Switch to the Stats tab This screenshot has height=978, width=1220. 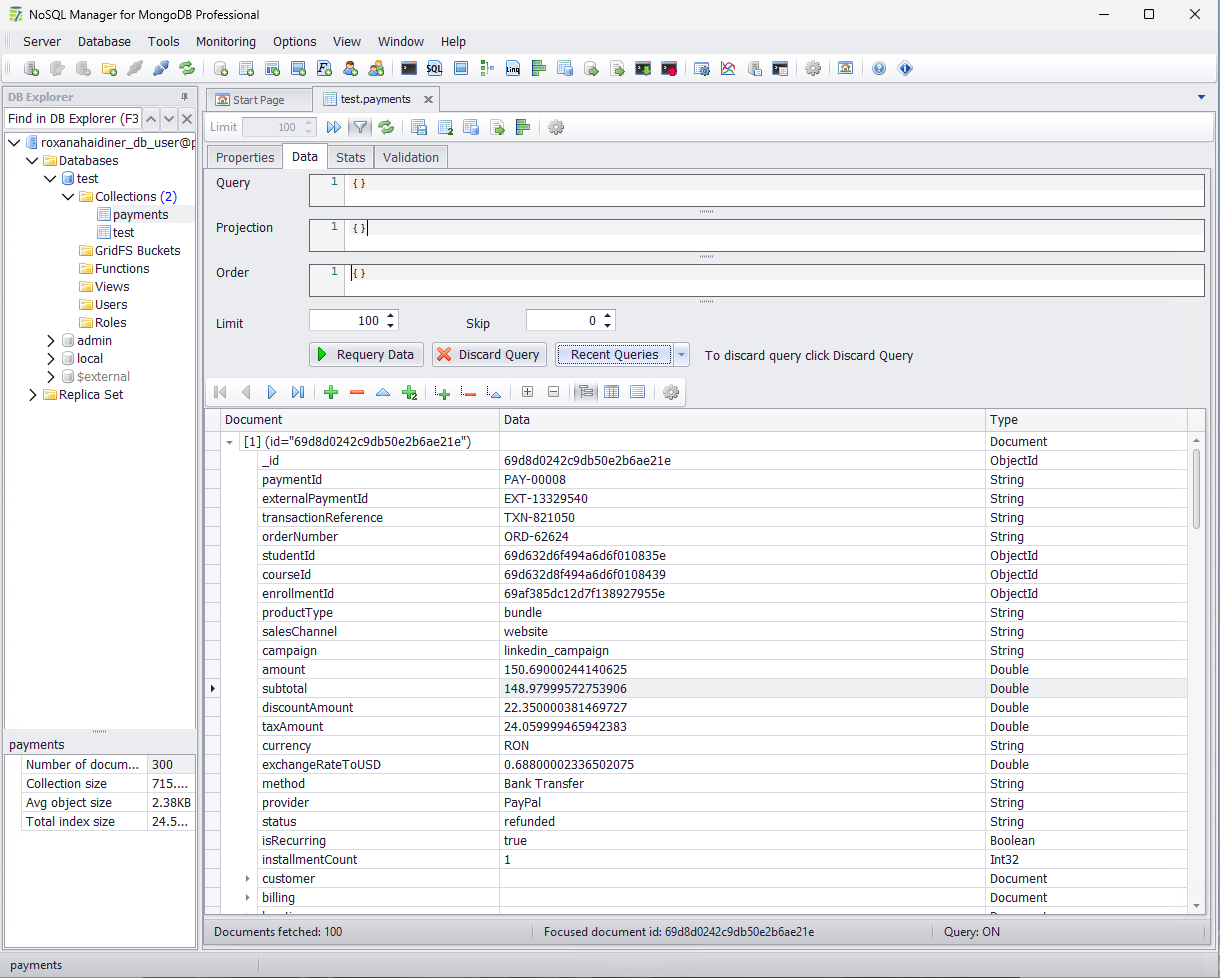351,157
